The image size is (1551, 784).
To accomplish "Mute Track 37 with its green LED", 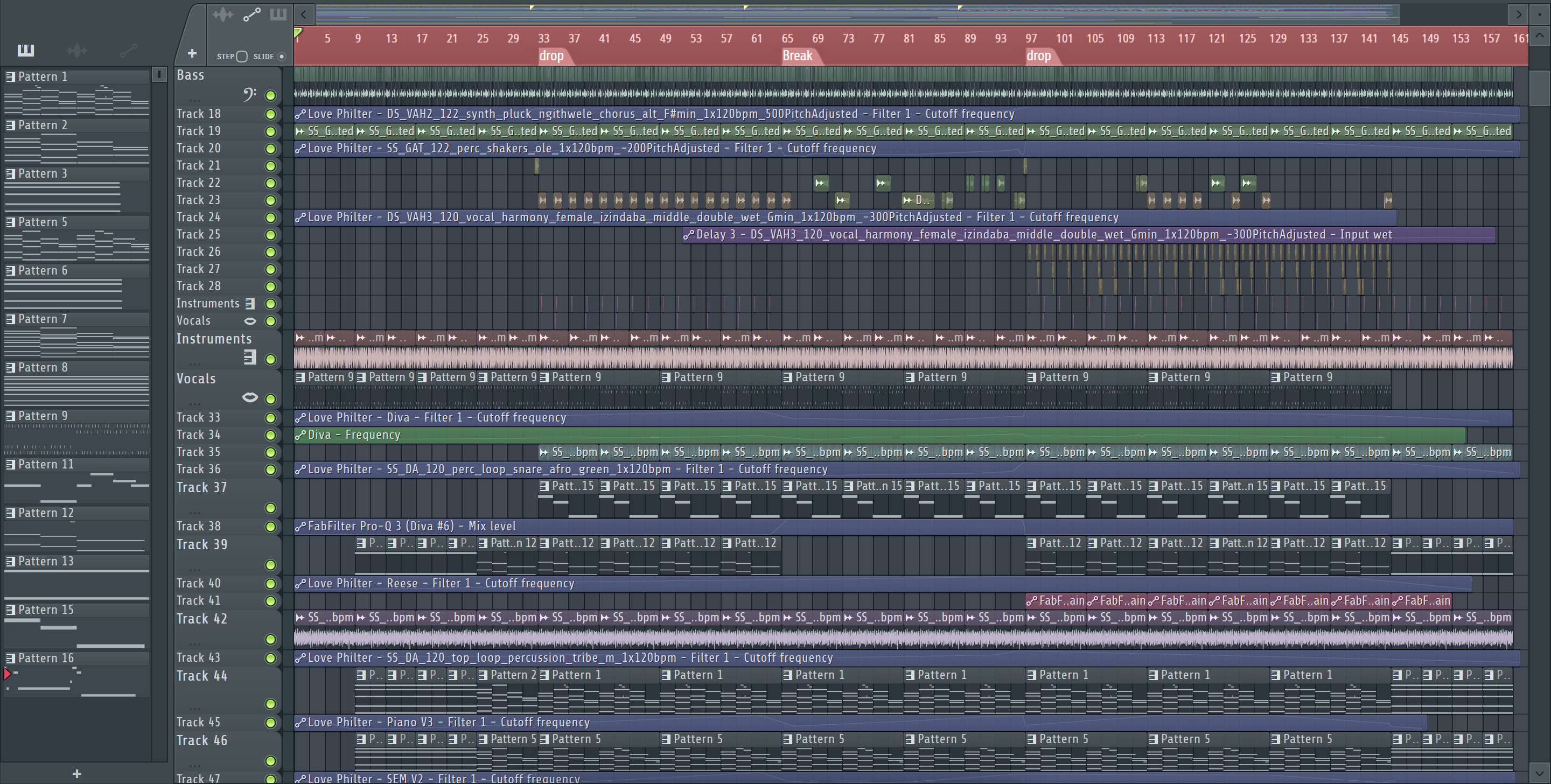I will click(x=270, y=508).
